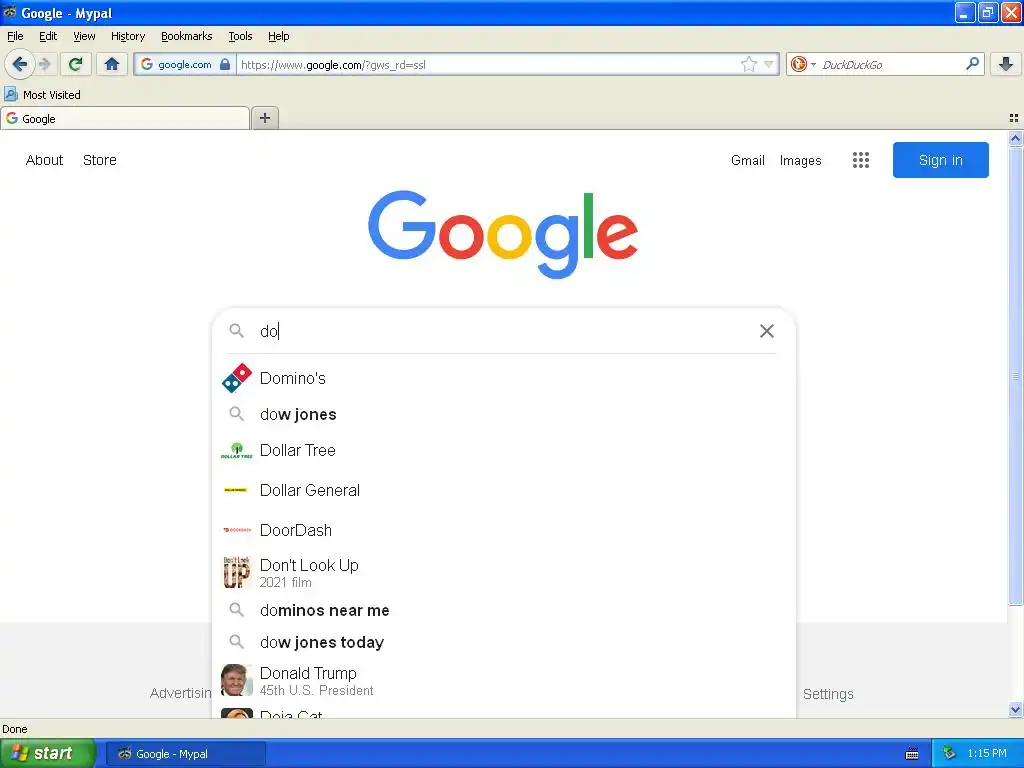Viewport: 1024px width, 768px height.
Task: Open a new tab with plus button
Action: [x=264, y=118]
